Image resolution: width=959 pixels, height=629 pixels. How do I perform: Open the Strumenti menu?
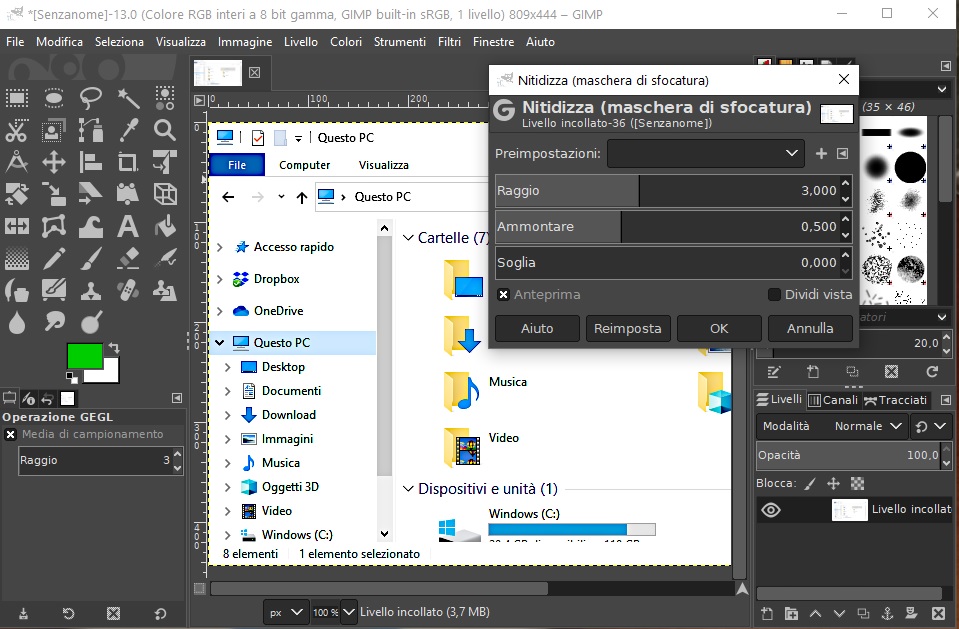pyautogui.click(x=399, y=42)
